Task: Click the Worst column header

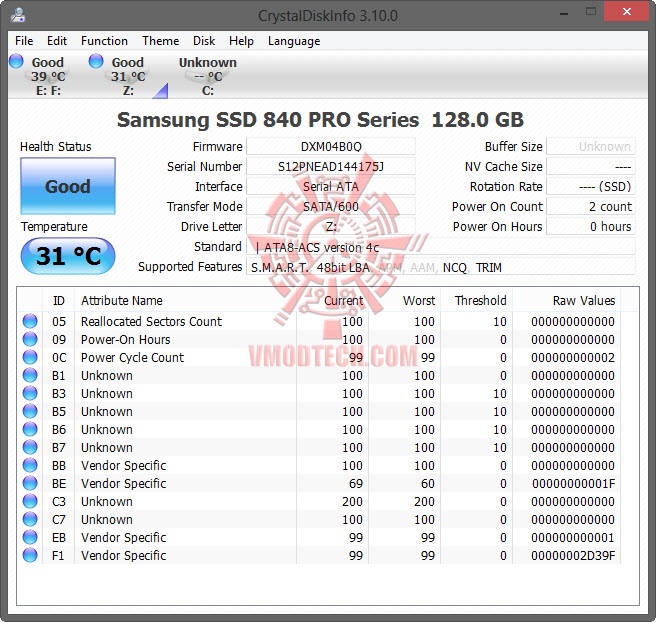Action: (404, 300)
